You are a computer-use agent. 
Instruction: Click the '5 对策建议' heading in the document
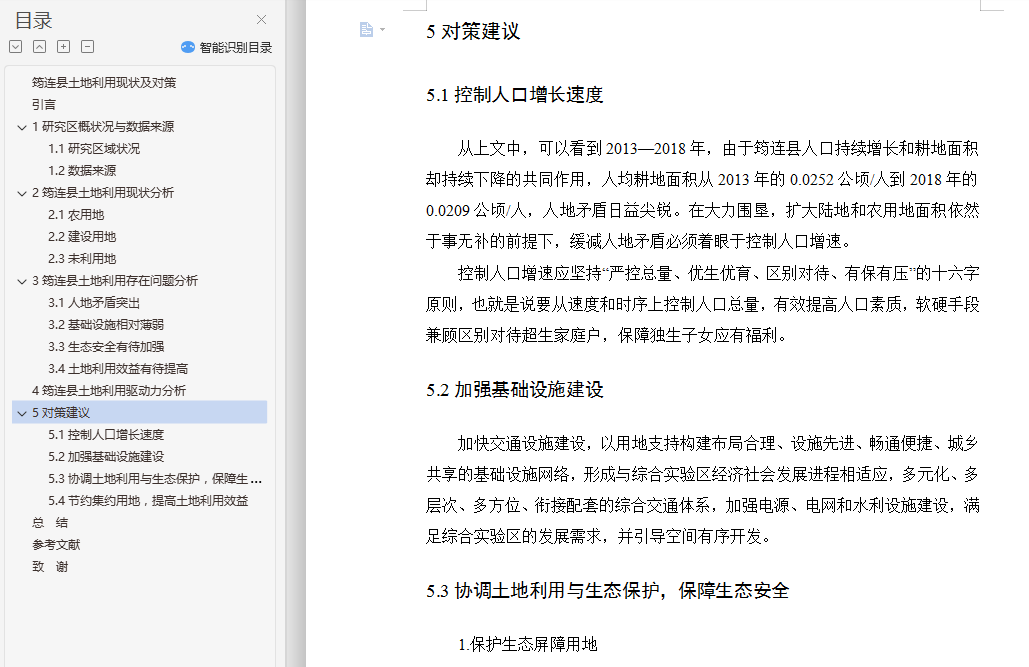tap(472, 32)
